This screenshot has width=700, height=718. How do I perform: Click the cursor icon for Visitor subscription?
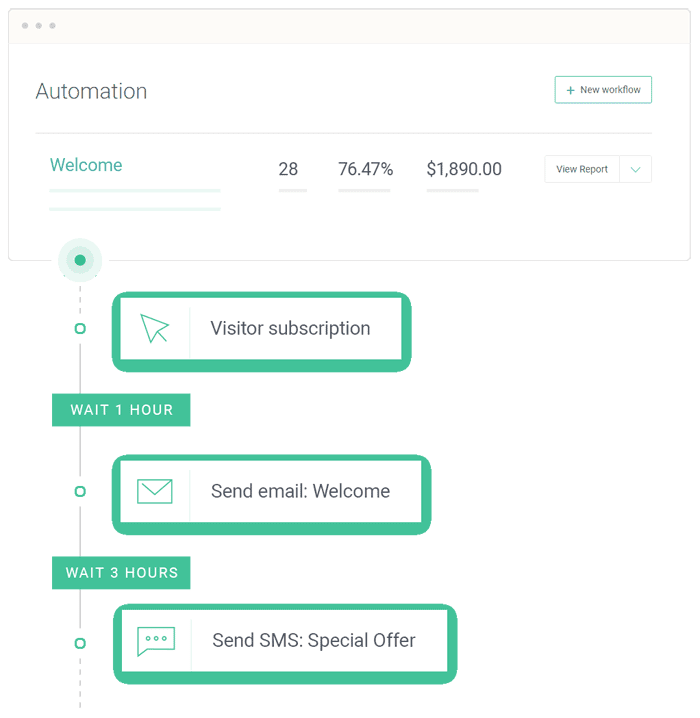[155, 329]
